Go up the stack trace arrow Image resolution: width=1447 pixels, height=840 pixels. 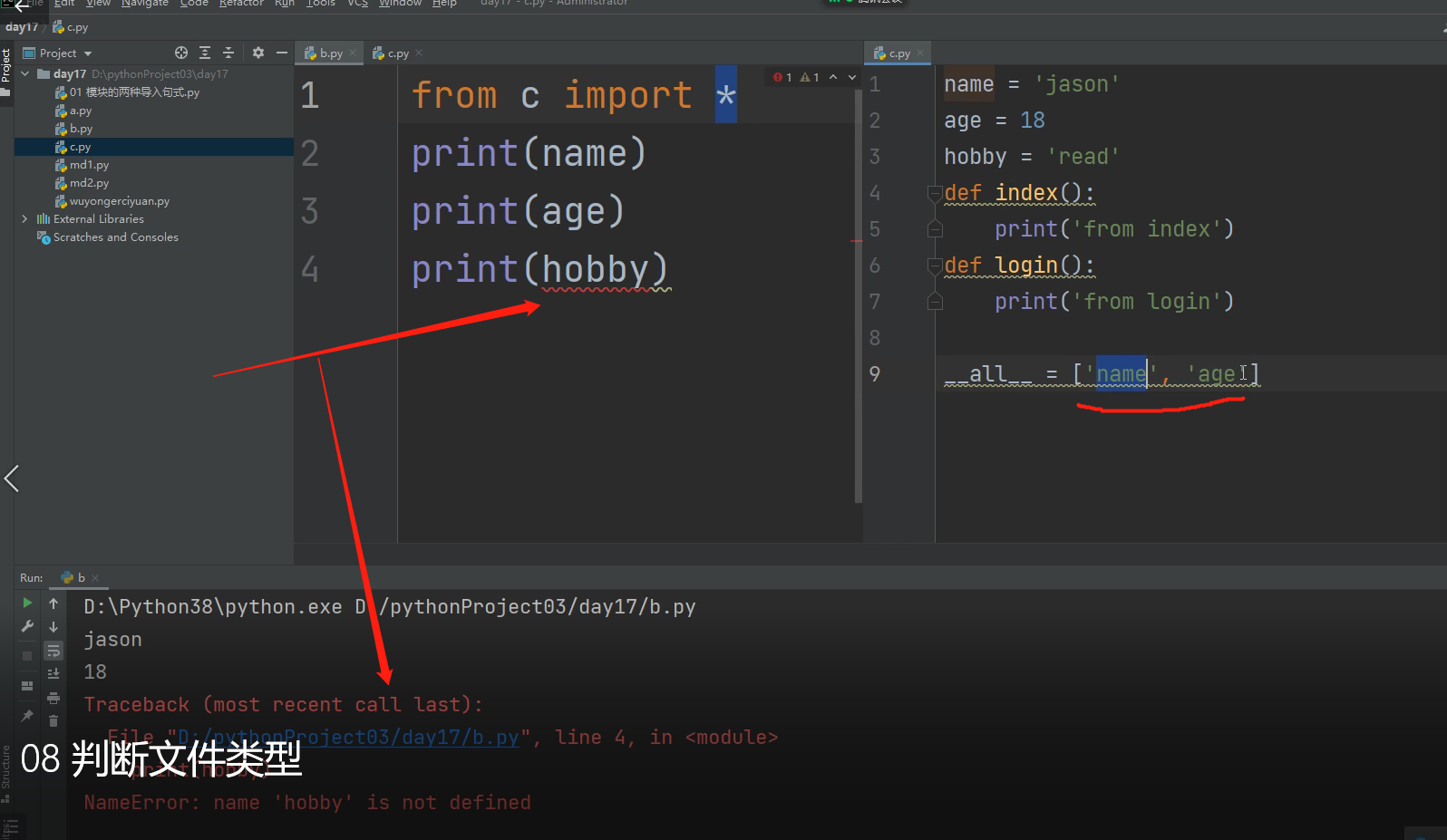pyautogui.click(x=53, y=603)
